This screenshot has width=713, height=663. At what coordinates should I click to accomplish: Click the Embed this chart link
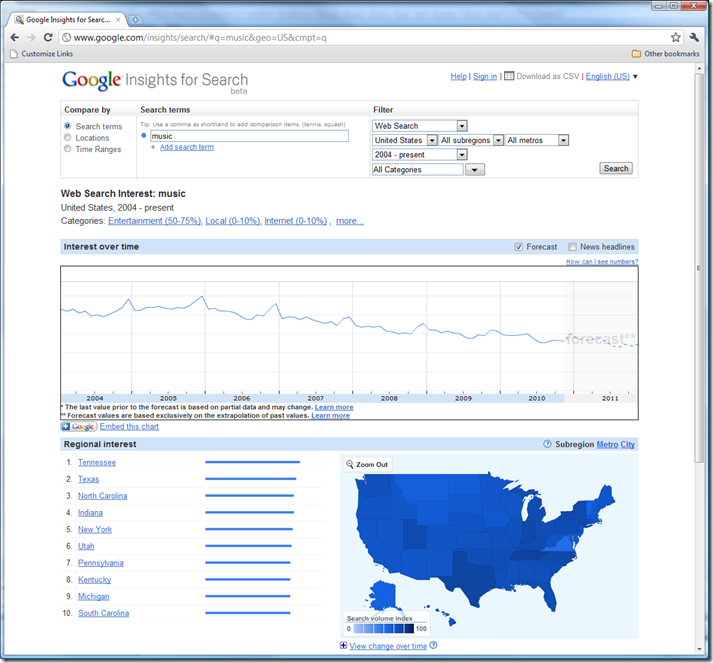129,427
